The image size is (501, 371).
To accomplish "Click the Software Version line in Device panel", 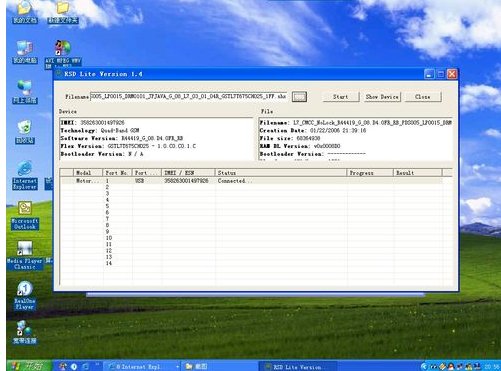I will [x=122, y=138].
